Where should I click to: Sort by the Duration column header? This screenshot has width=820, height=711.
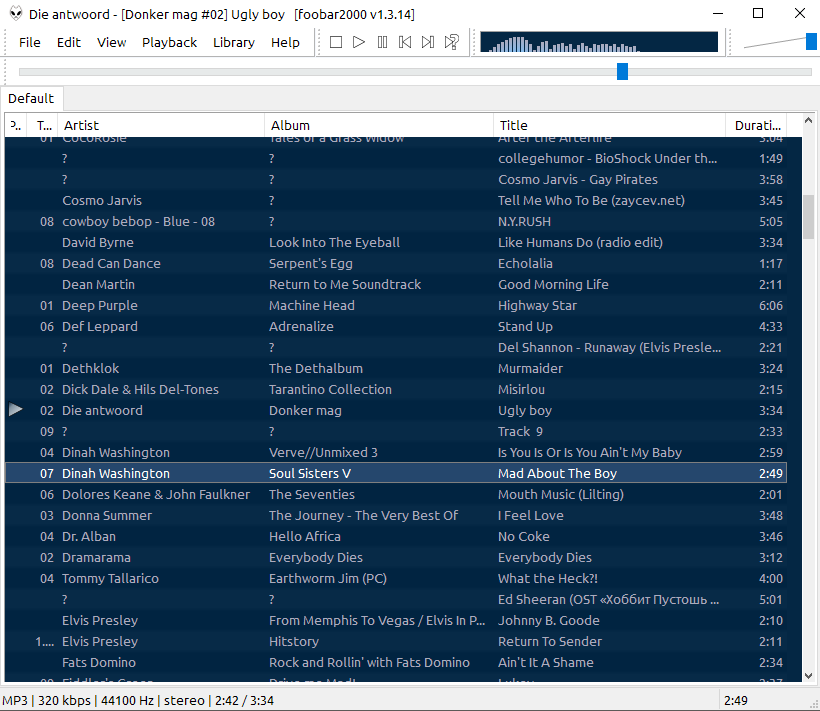[x=757, y=125]
